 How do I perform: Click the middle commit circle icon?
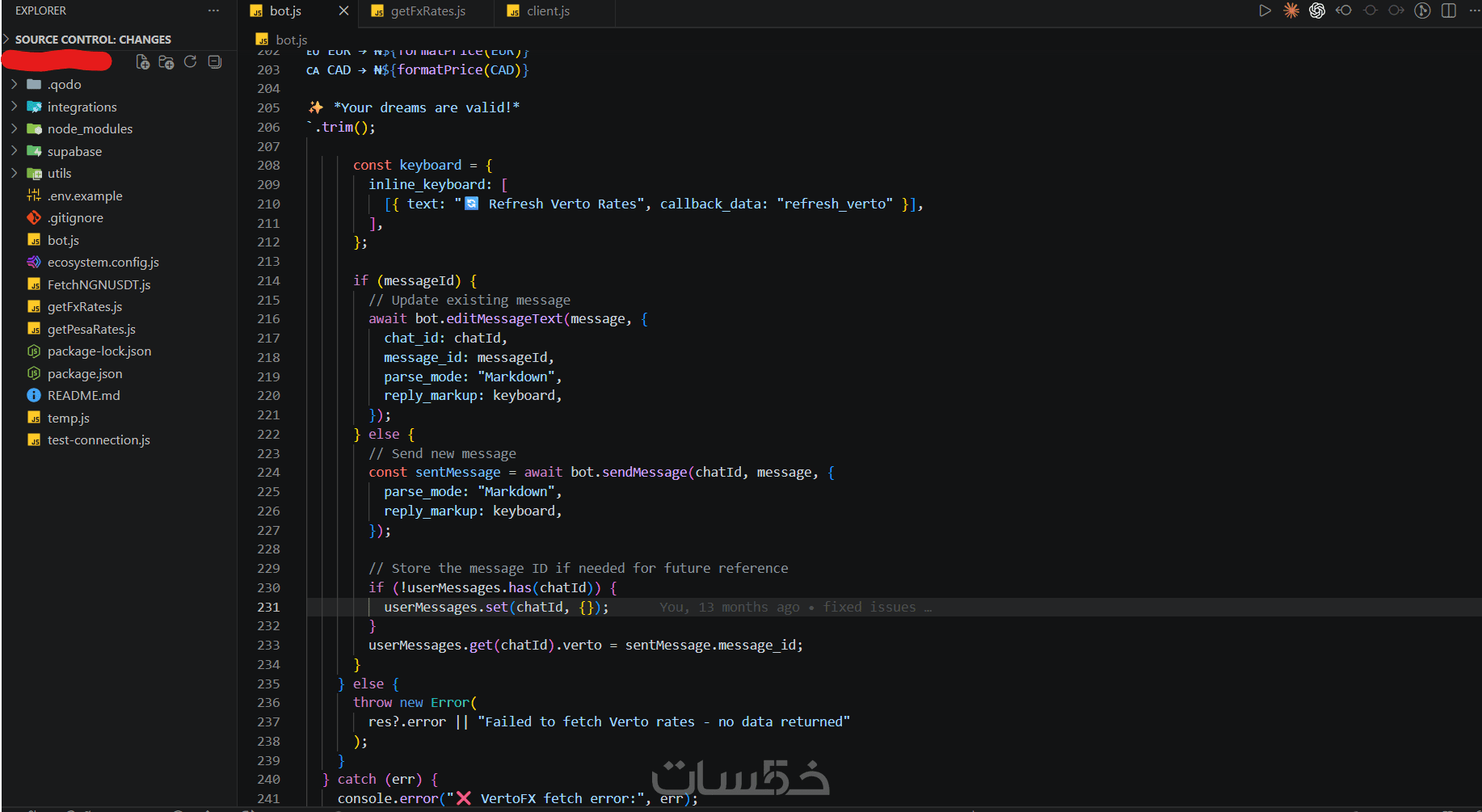click(x=1370, y=11)
